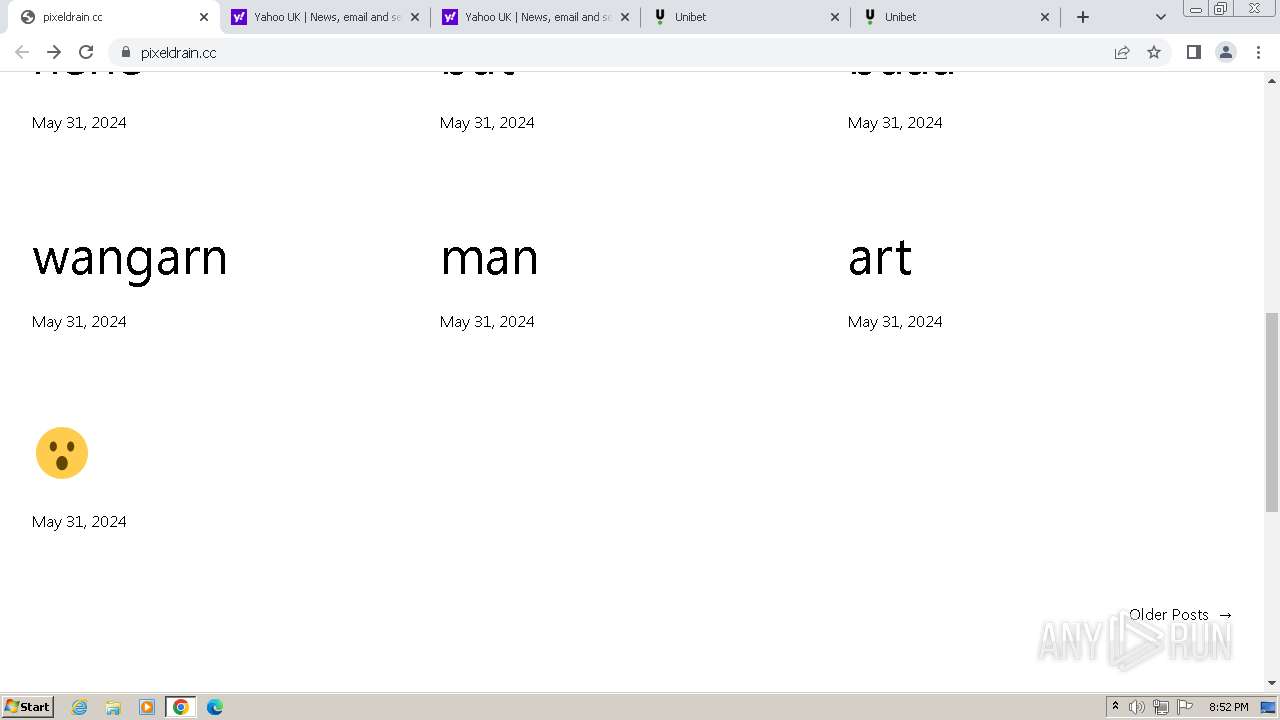Reload the pixeldrain.cc page
Screen dimensions: 1280x720
[x=86, y=52]
